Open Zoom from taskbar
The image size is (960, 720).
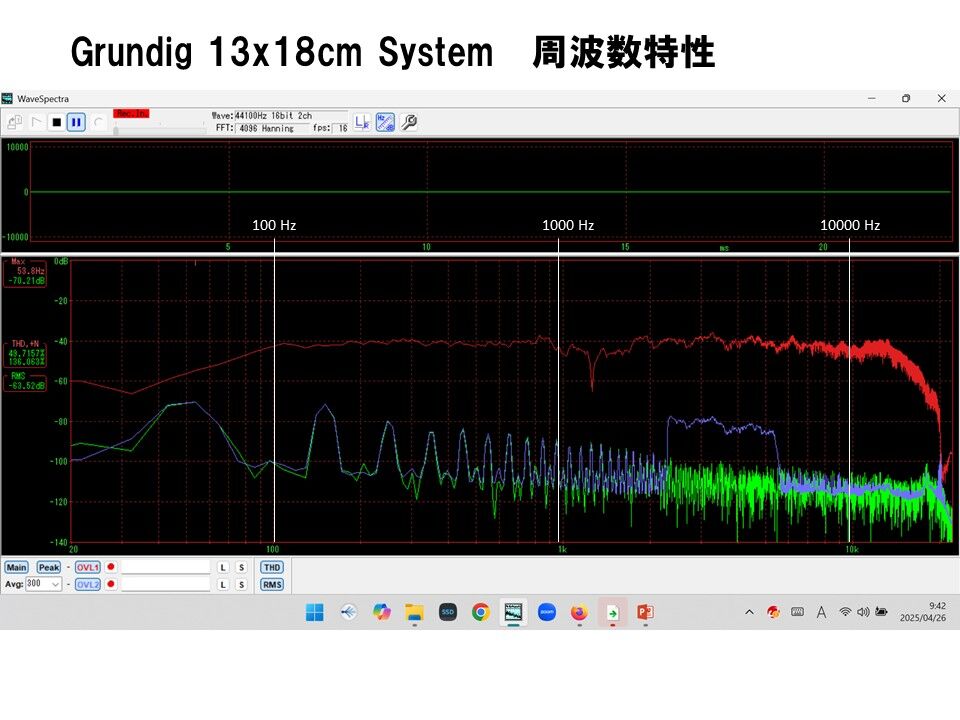pyautogui.click(x=547, y=612)
